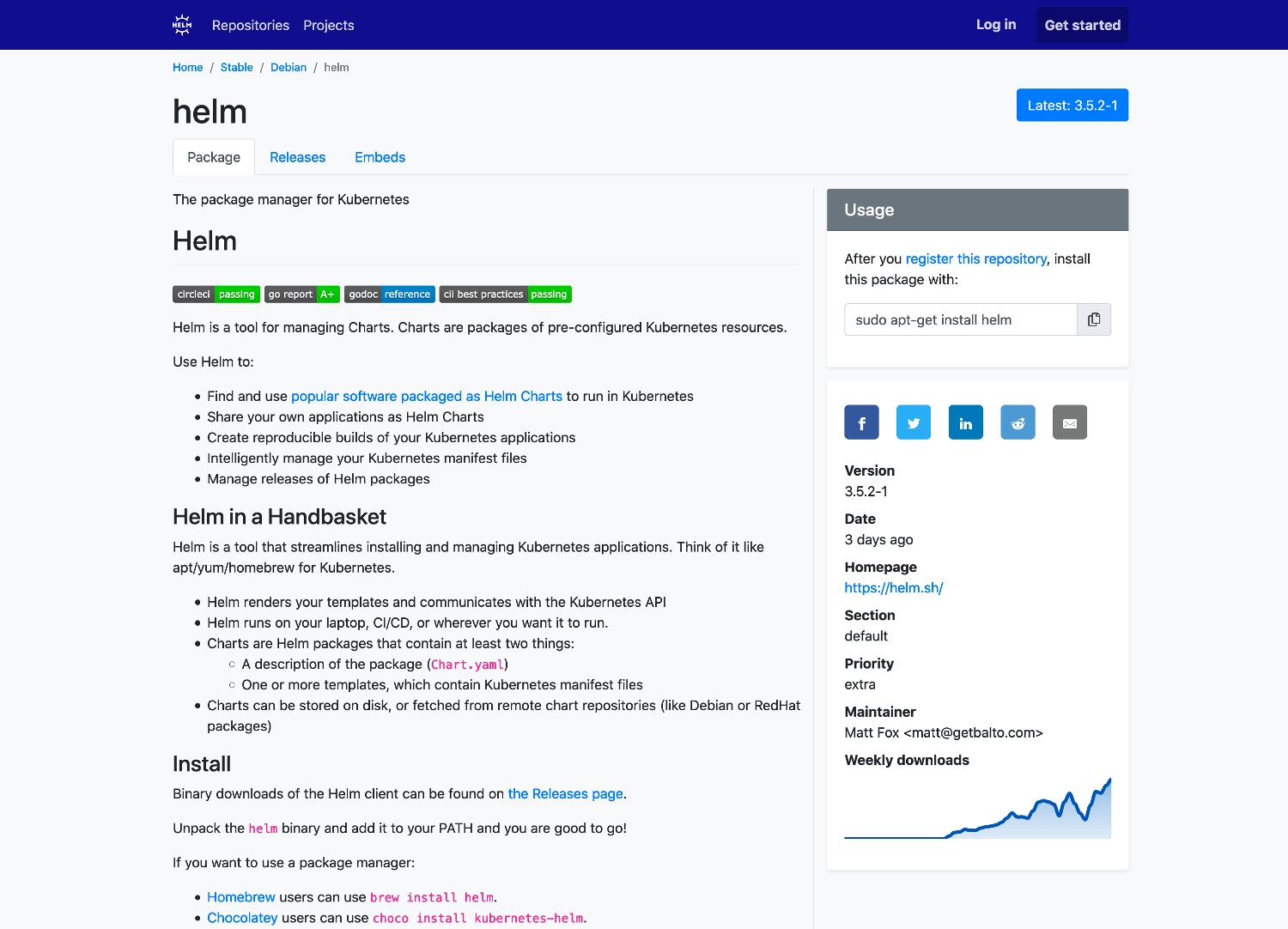
Task: Select the Package tab
Action: [214, 157]
